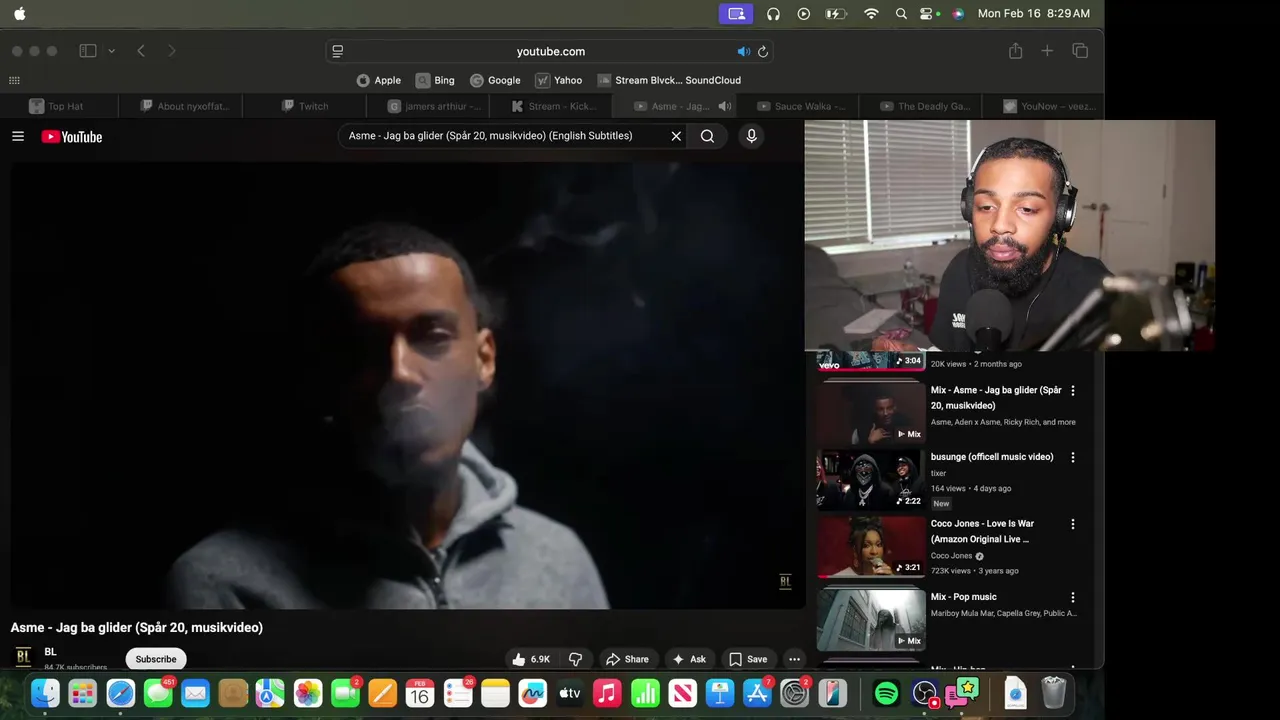Open Finder from the Dock

[x=45, y=693]
